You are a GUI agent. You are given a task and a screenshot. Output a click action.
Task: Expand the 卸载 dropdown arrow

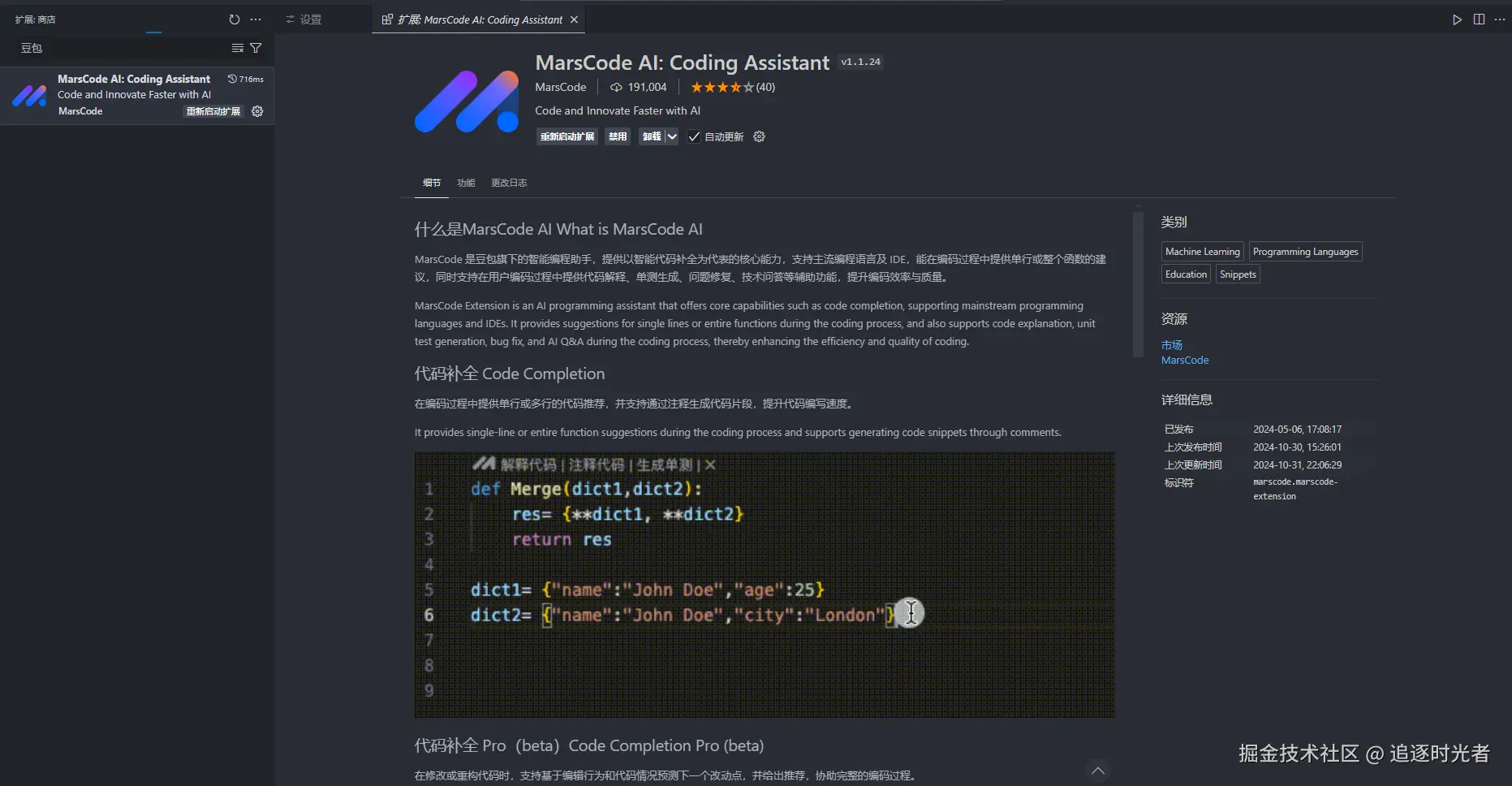click(x=672, y=136)
